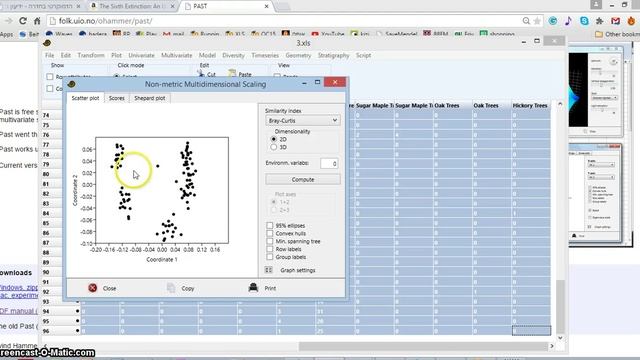Open the Geometry menu
The height and width of the screenshot is (360, 640).
pos(298,55)
